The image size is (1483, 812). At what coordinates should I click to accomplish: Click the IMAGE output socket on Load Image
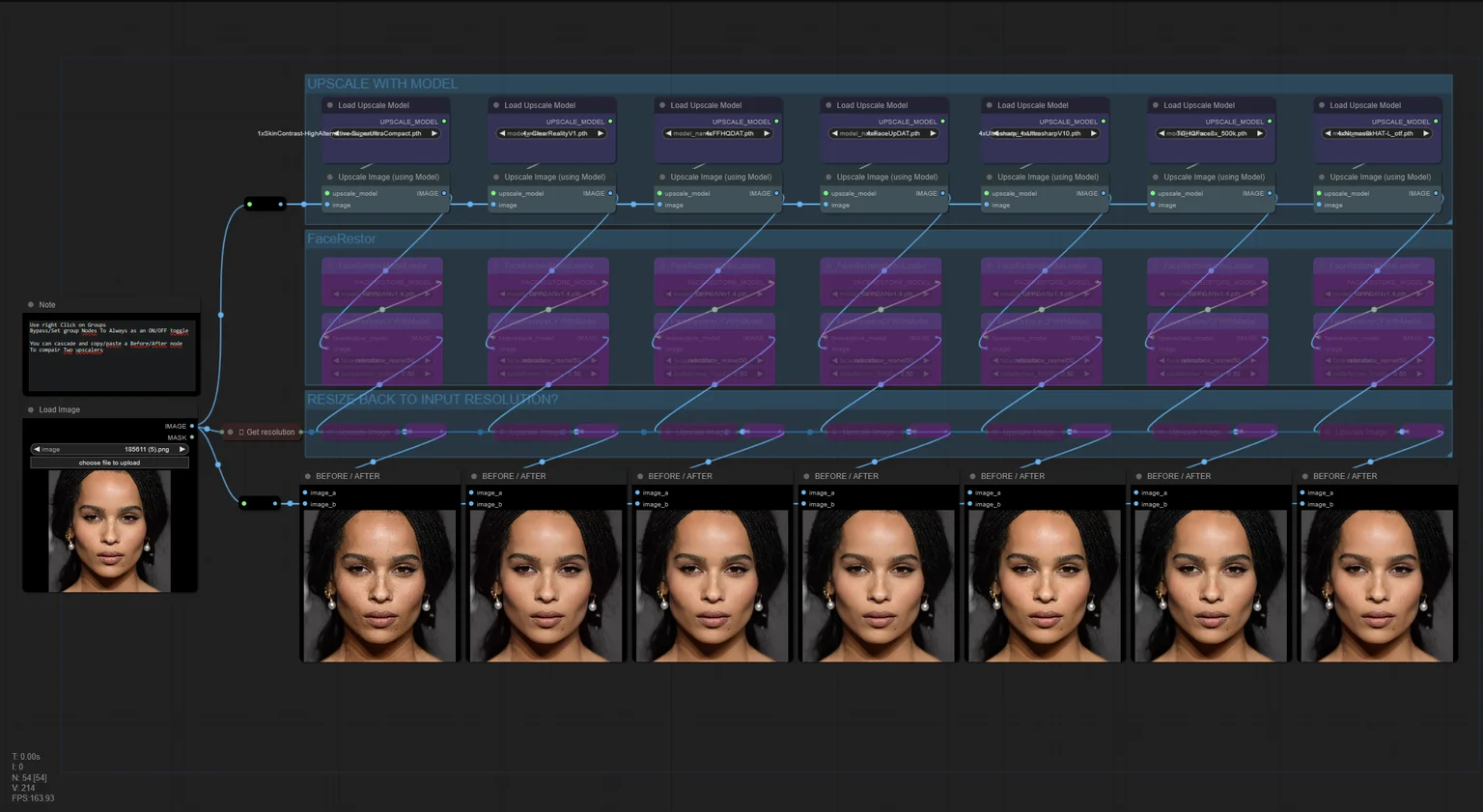[x=192, y=426]
